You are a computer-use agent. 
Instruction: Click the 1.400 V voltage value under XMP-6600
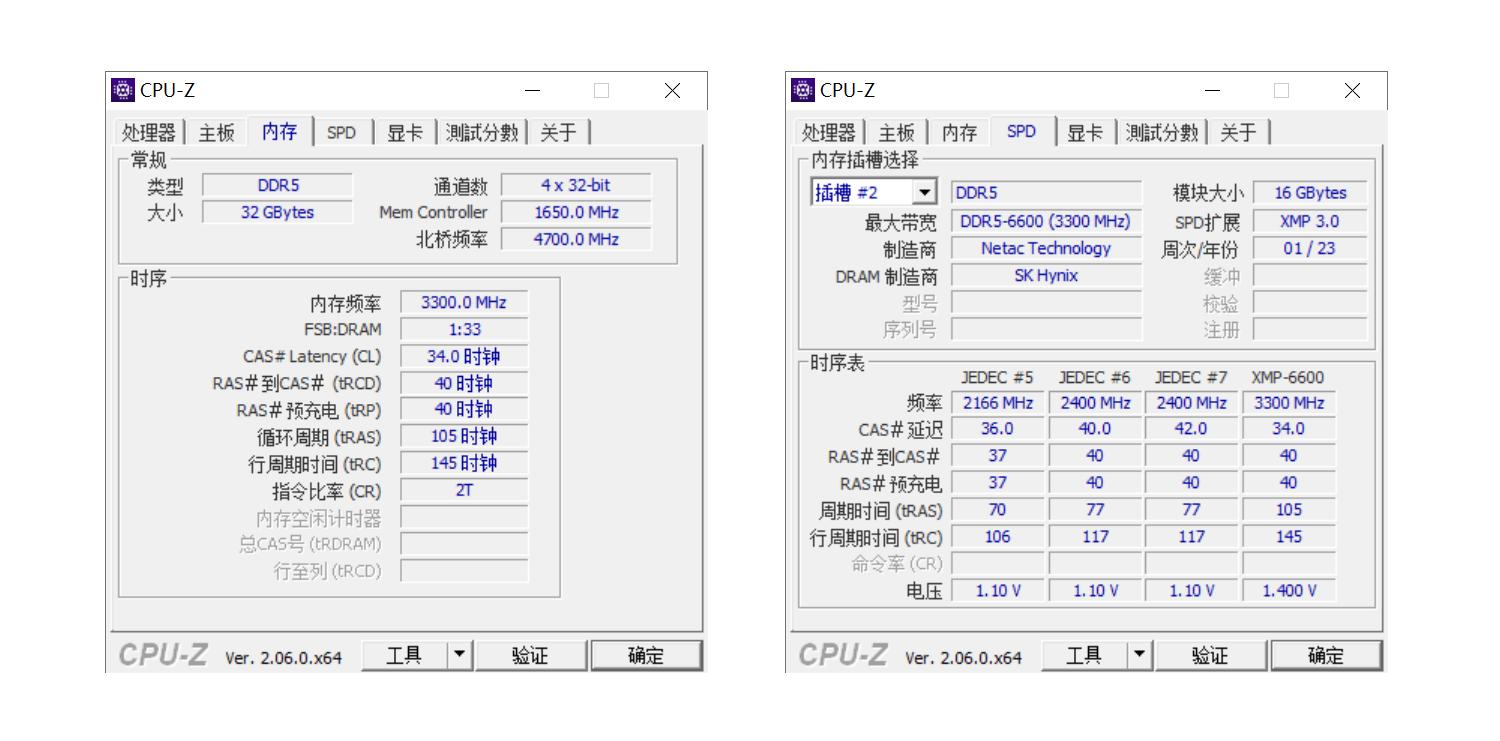[x=1288, y=590]
